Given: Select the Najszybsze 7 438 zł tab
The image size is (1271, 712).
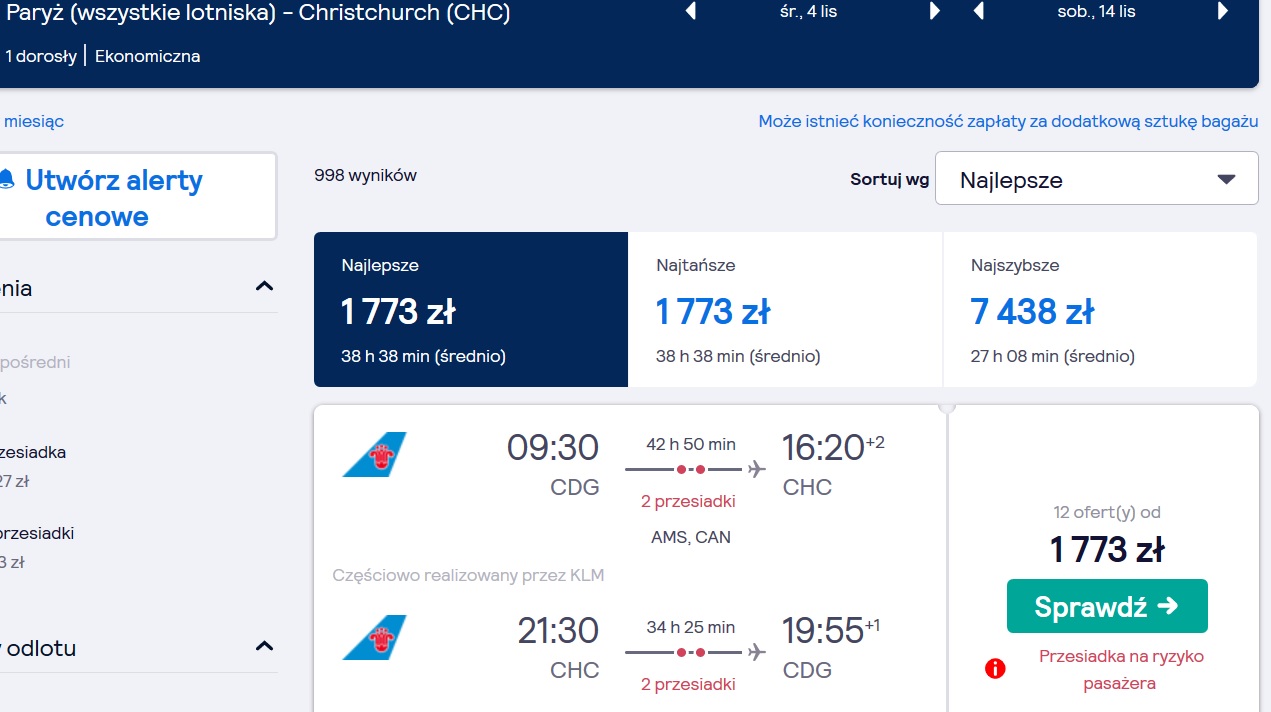Looking at the screenshot, I should [x=1100, y=310].
